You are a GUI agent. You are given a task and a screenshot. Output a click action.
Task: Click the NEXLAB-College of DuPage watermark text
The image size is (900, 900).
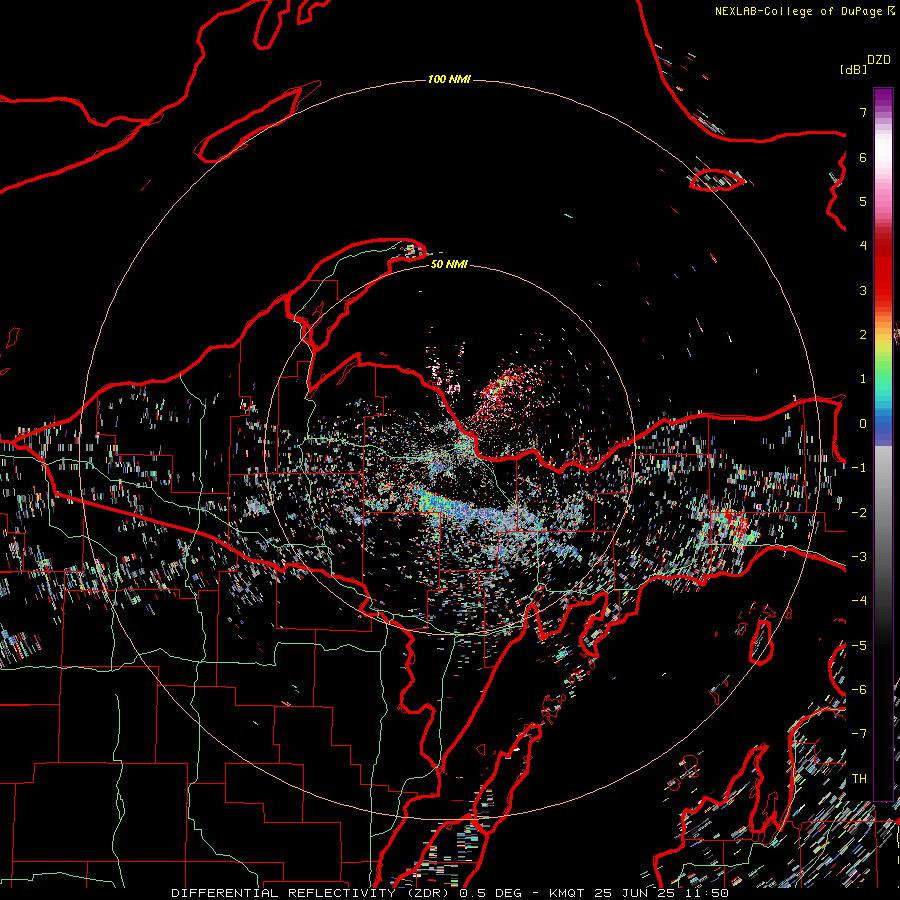799,11
